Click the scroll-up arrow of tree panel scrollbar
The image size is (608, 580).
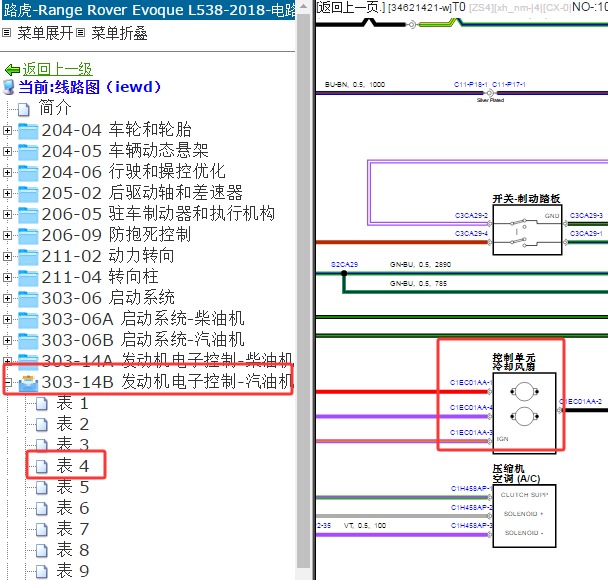304,6
